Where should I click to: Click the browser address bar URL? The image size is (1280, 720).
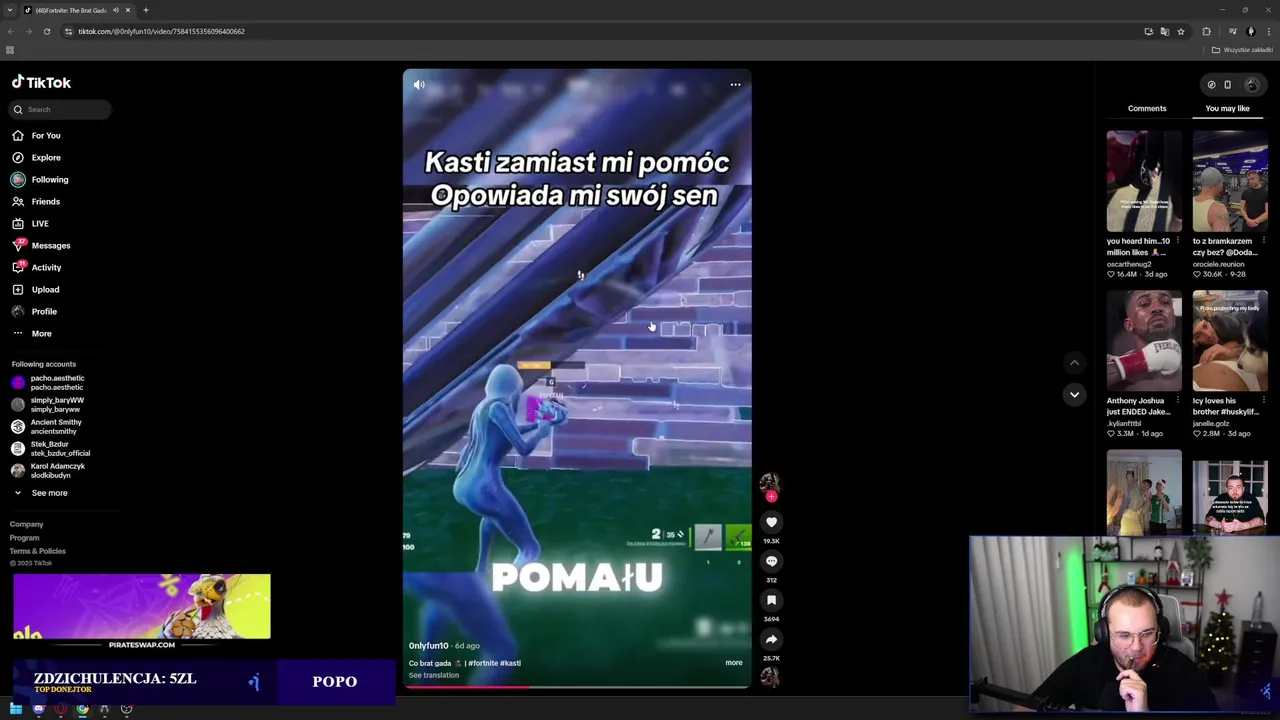point(161,31)
